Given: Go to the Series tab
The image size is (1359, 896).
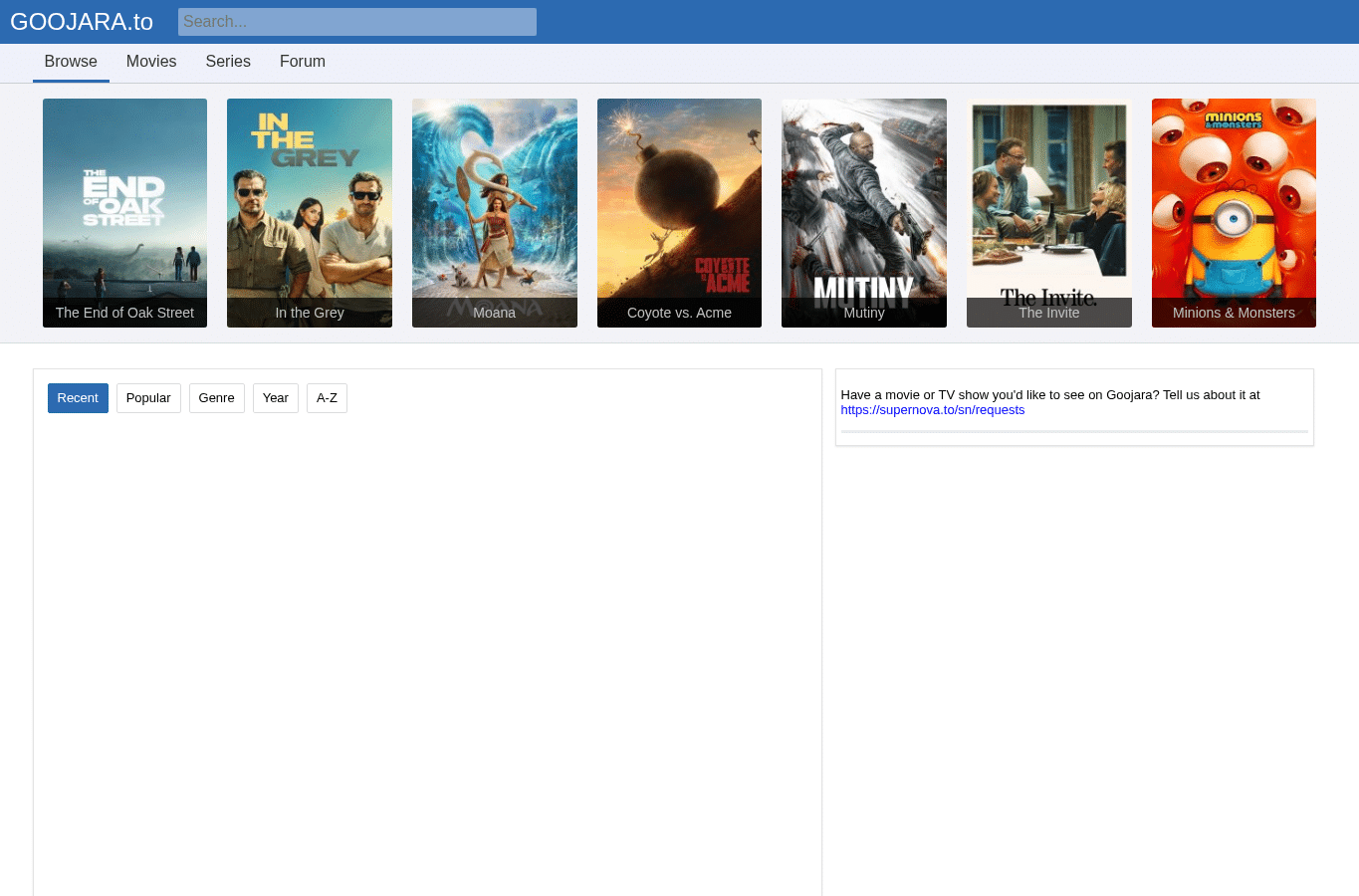Looking at the screenshot, I should coord(228,62).
